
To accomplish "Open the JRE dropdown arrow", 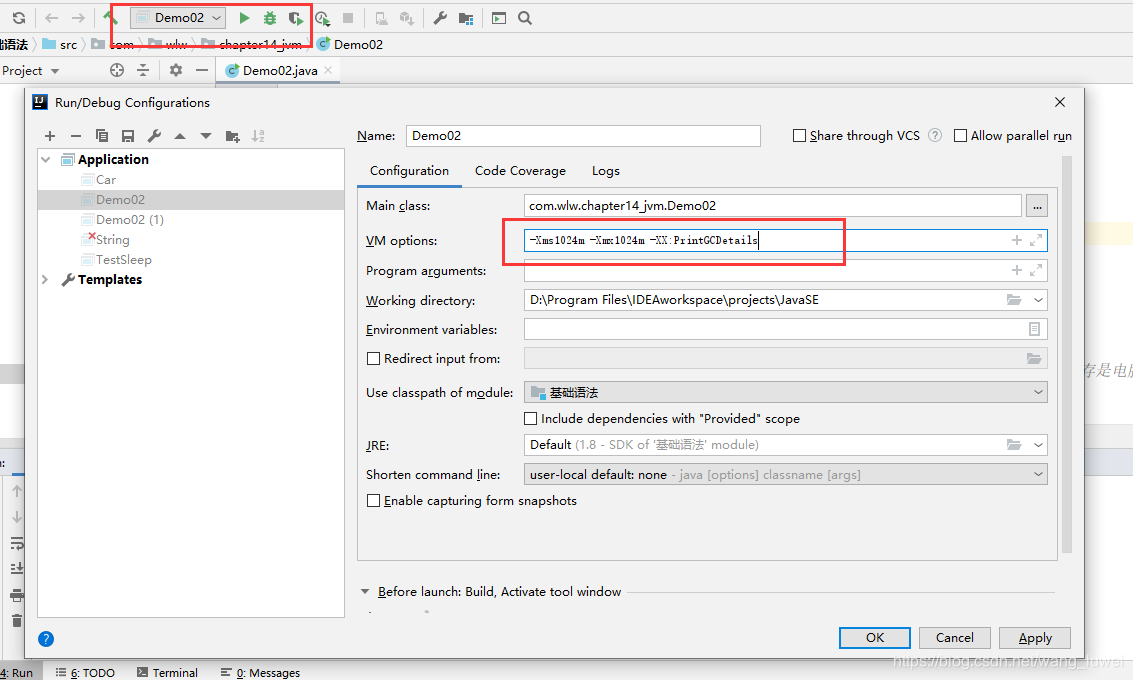I will tap(1038, 445).
